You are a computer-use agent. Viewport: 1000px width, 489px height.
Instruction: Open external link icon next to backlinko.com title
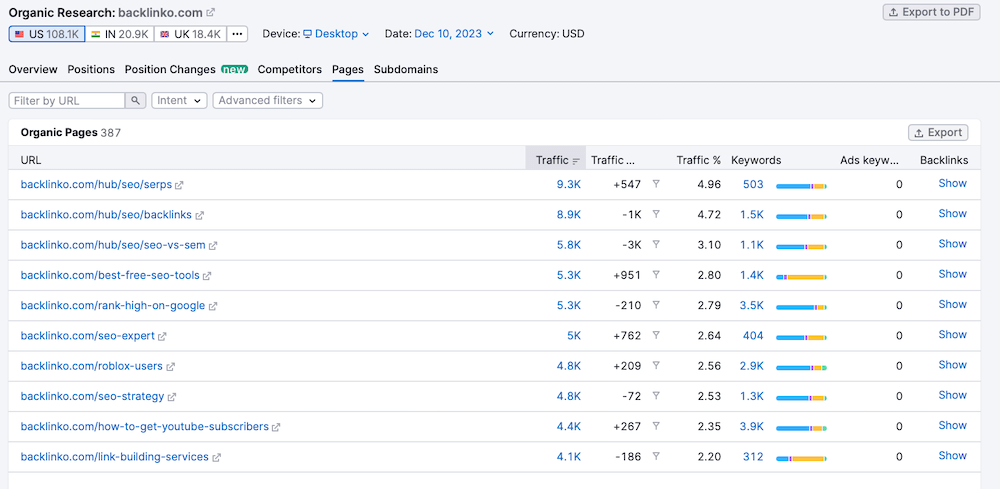(210, 13)
